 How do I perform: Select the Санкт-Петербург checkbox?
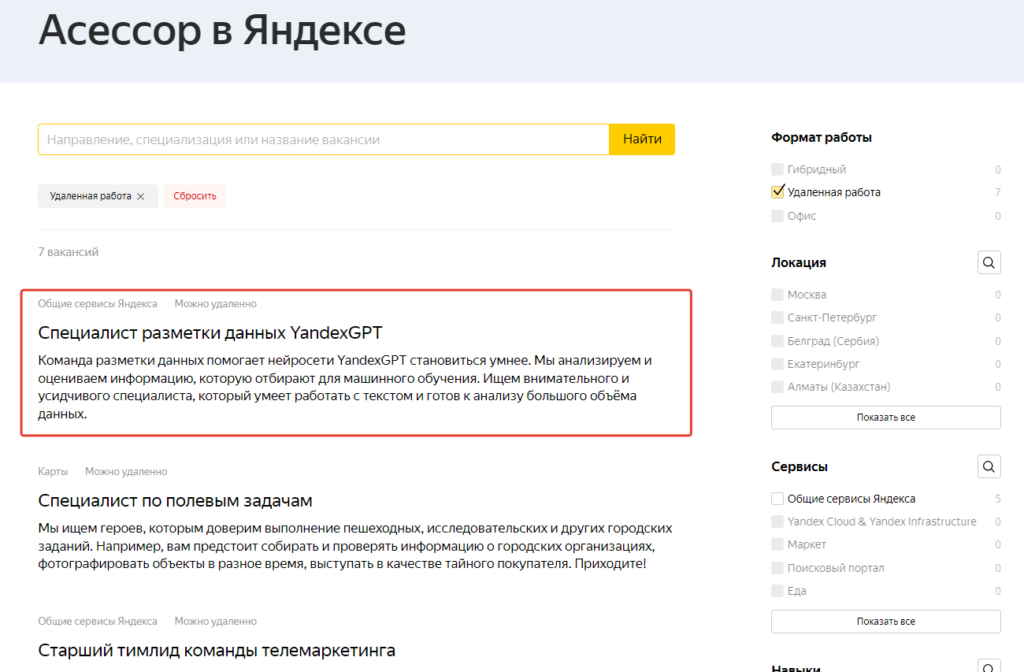[777, 317]
